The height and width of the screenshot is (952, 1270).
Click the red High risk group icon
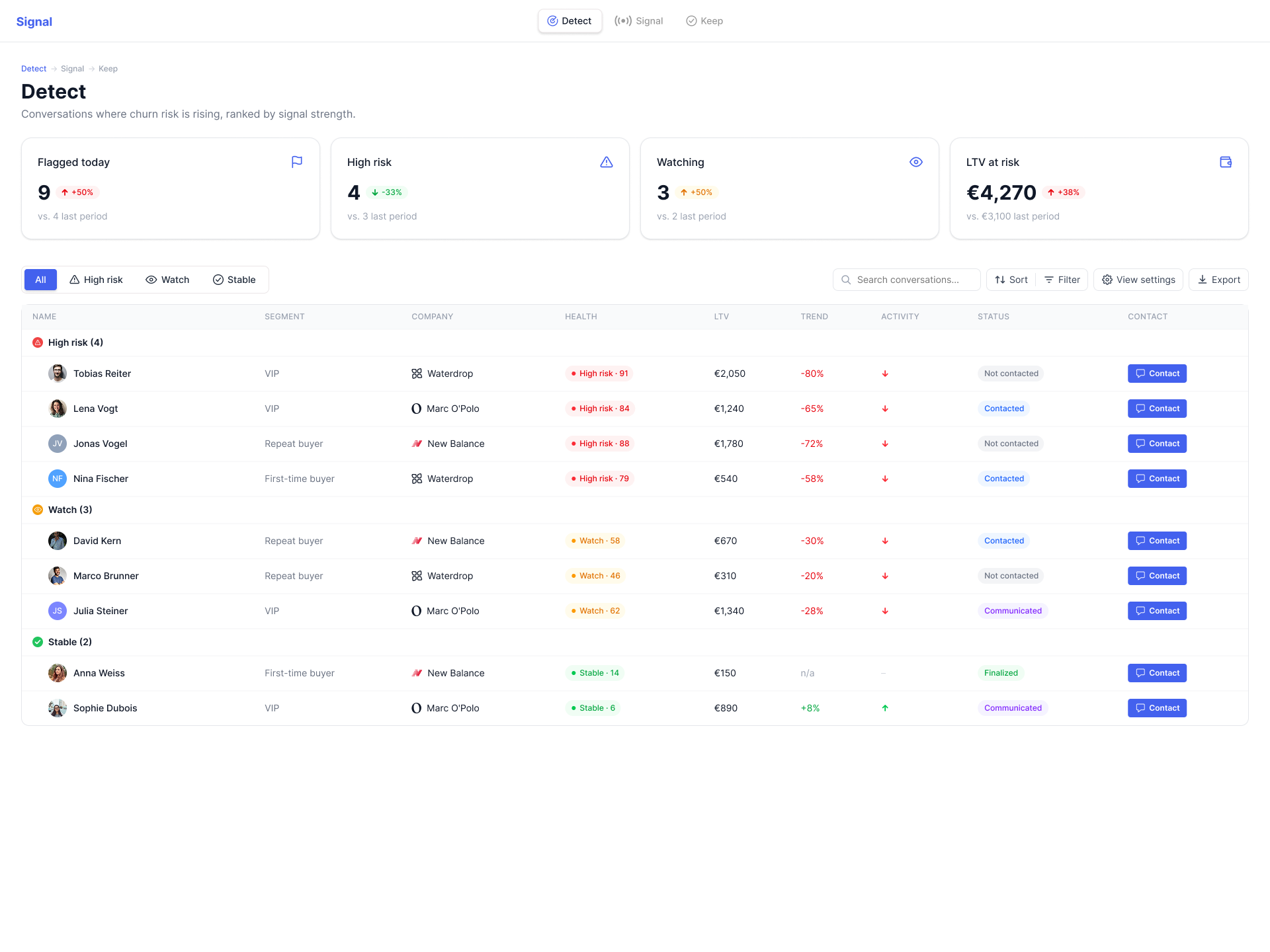coord(38,342)
